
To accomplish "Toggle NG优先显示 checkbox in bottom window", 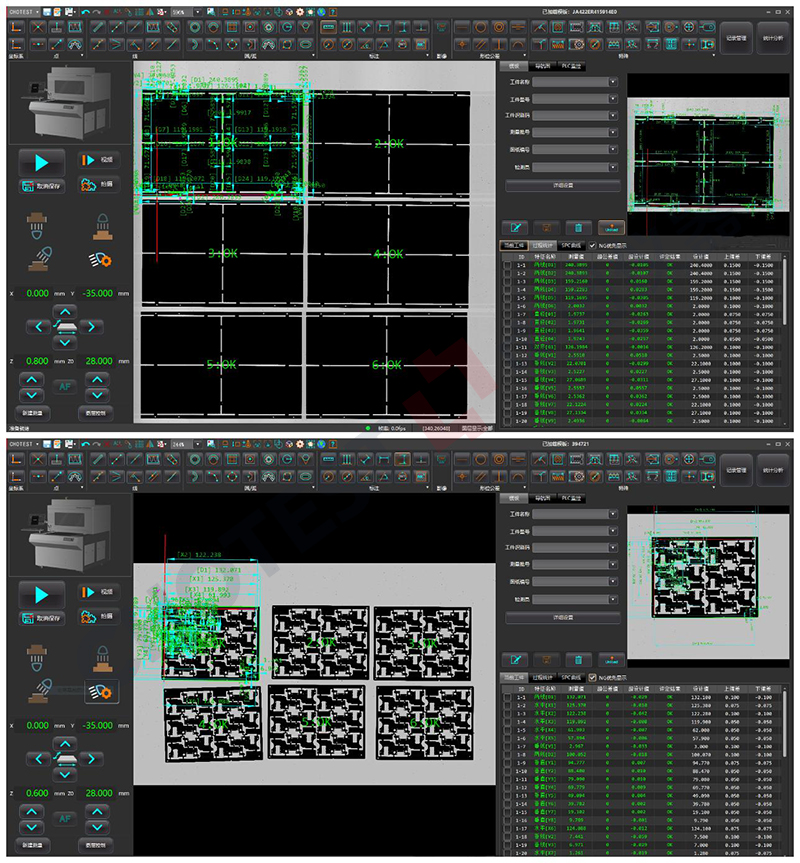I will 593,678.
